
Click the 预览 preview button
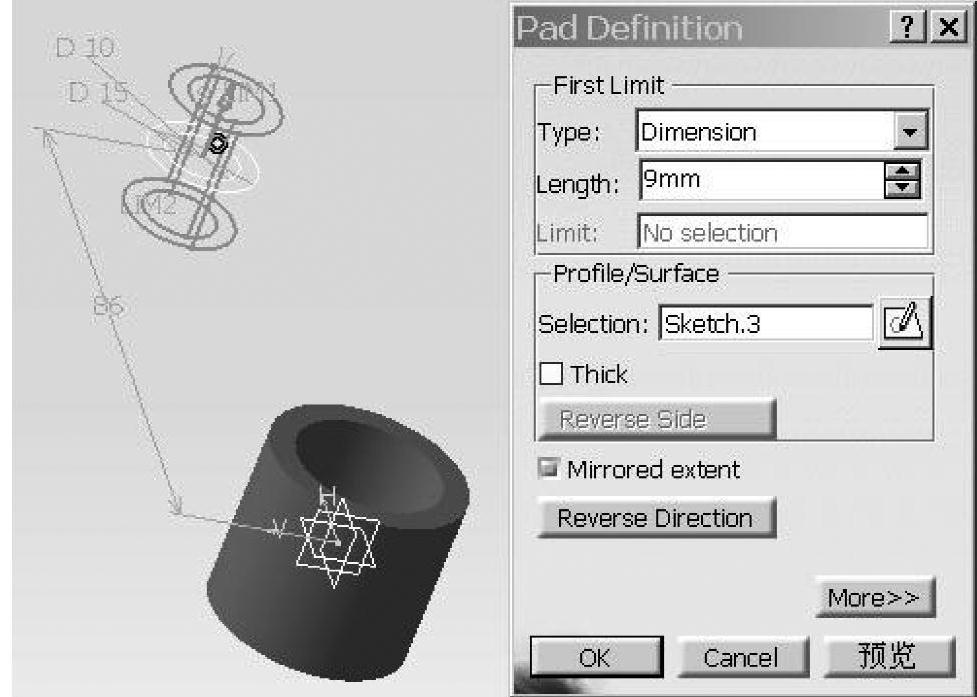click(889, 657)
